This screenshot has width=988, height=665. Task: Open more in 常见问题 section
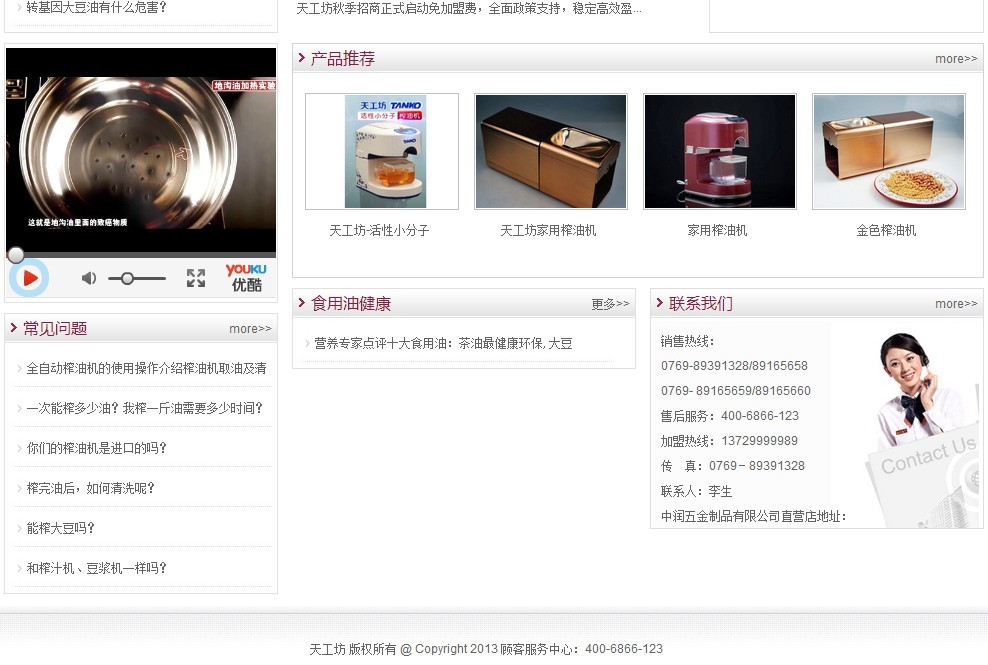pos(250,328)
